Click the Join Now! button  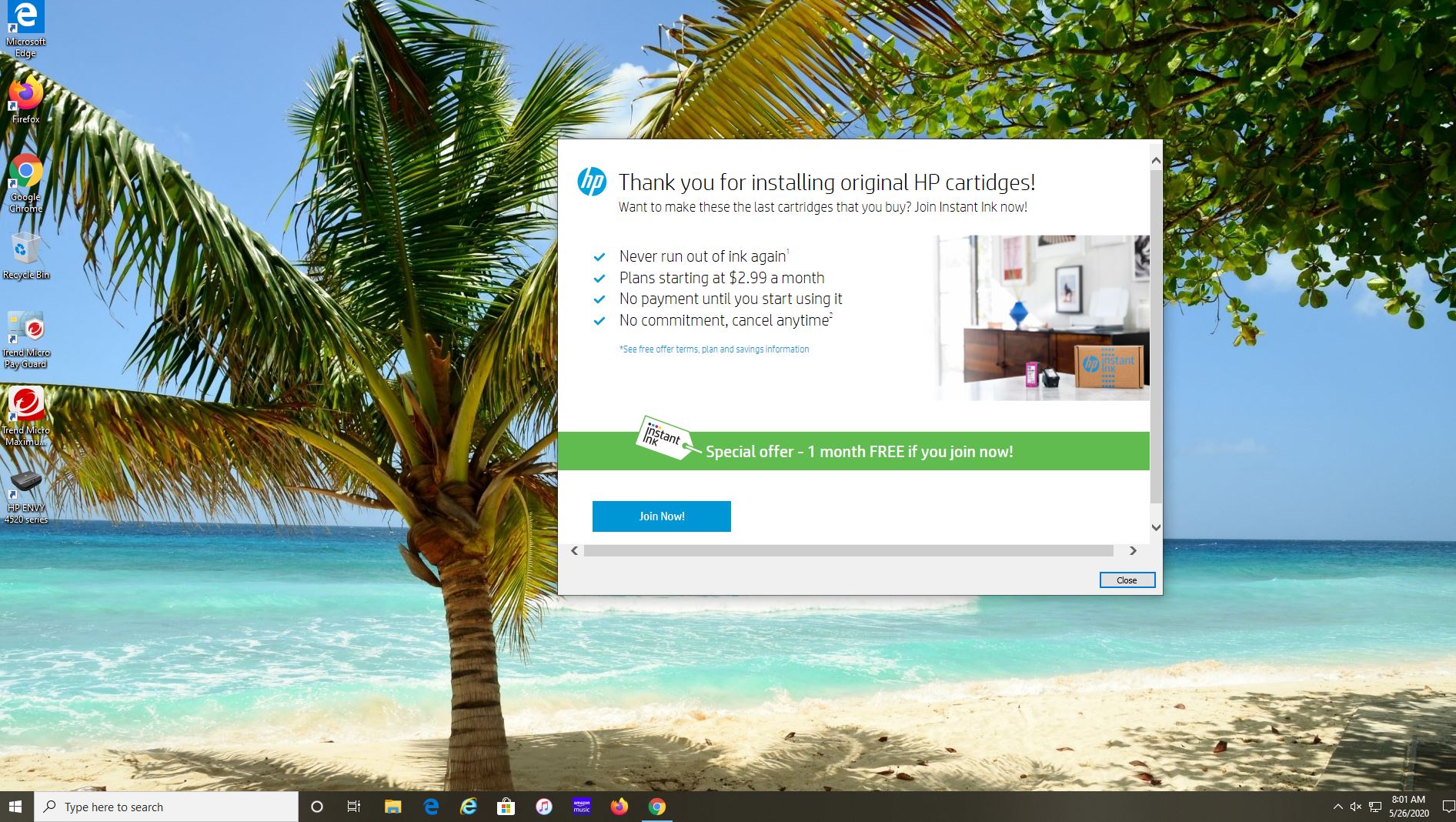pos(661,516)
